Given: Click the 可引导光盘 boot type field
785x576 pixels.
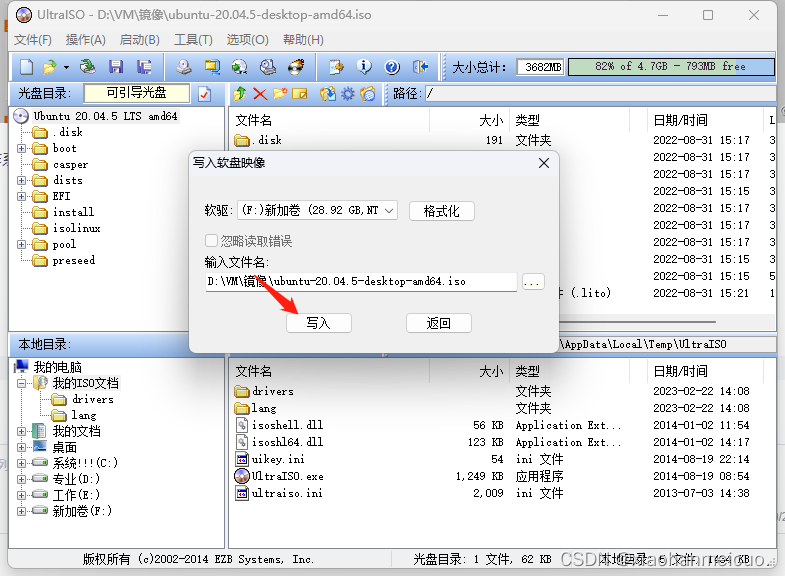Looking at the screenshot, I should point(137,93).
